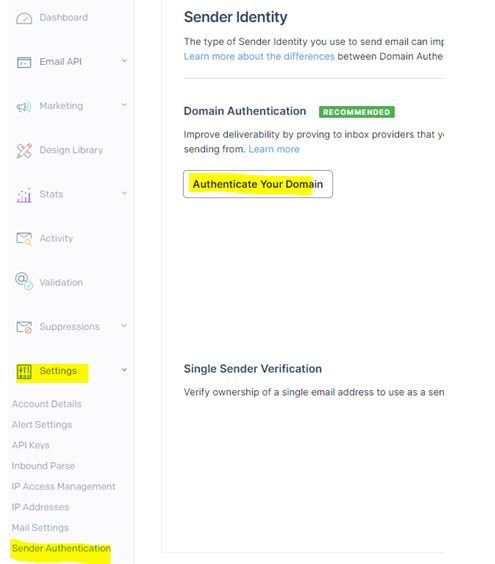Open Learn more about the differences link
The width and height of the screenshot is (495, 564).
[x=259, y=56]
